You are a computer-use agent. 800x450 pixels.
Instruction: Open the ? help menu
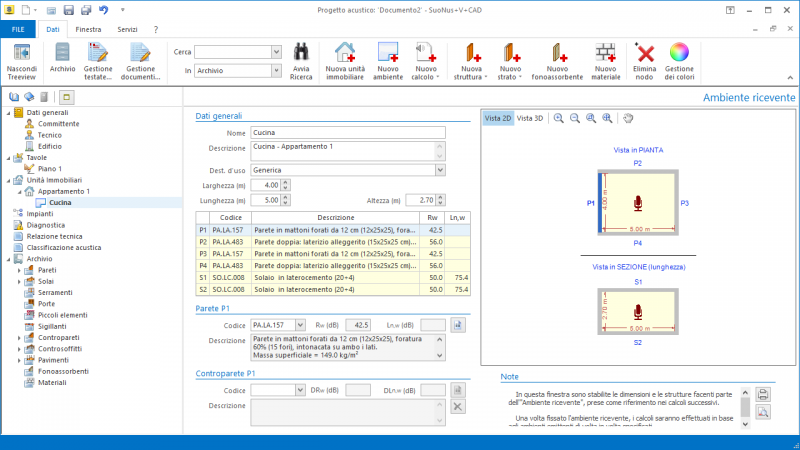coord(156,30)
